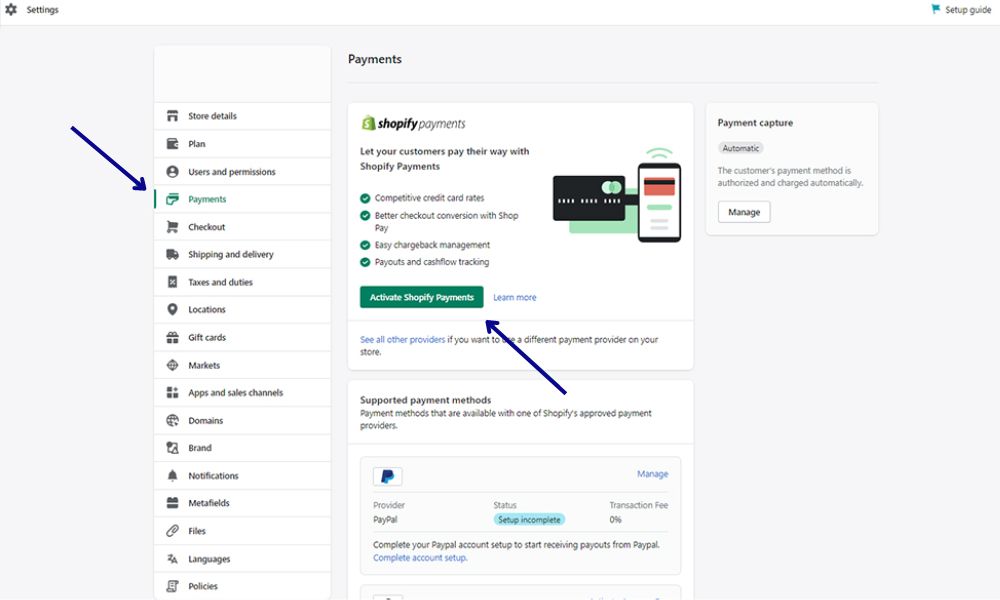
Task: Click the Taxes and duties receipt icon
Action: pos(172,282)
